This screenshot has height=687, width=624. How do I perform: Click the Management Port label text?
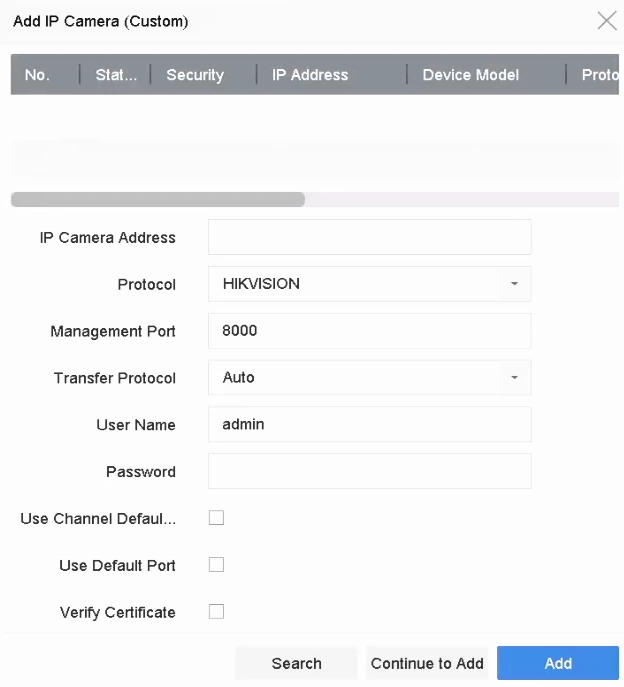pyautogui.click(x=113, y=331)
